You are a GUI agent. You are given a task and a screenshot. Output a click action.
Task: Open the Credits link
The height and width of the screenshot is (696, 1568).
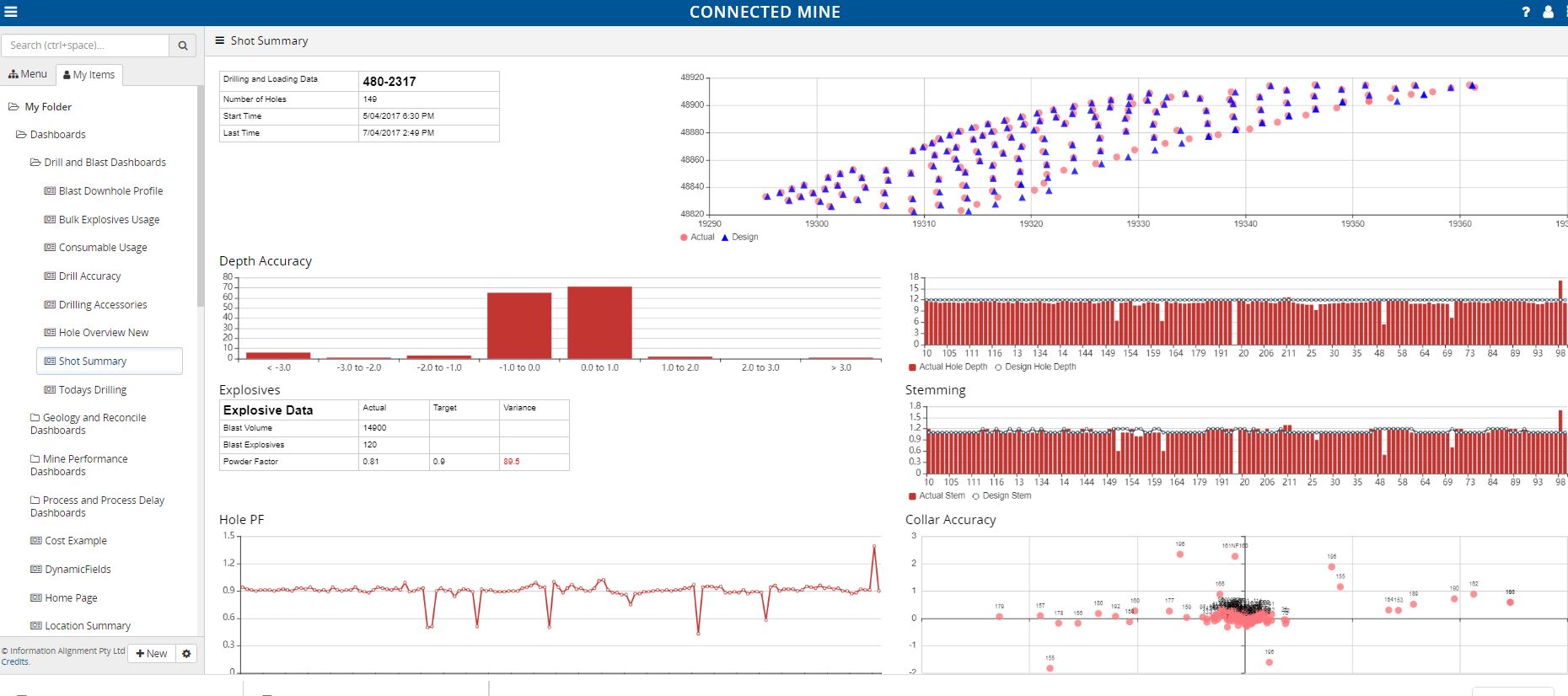[x=15, y=662]
